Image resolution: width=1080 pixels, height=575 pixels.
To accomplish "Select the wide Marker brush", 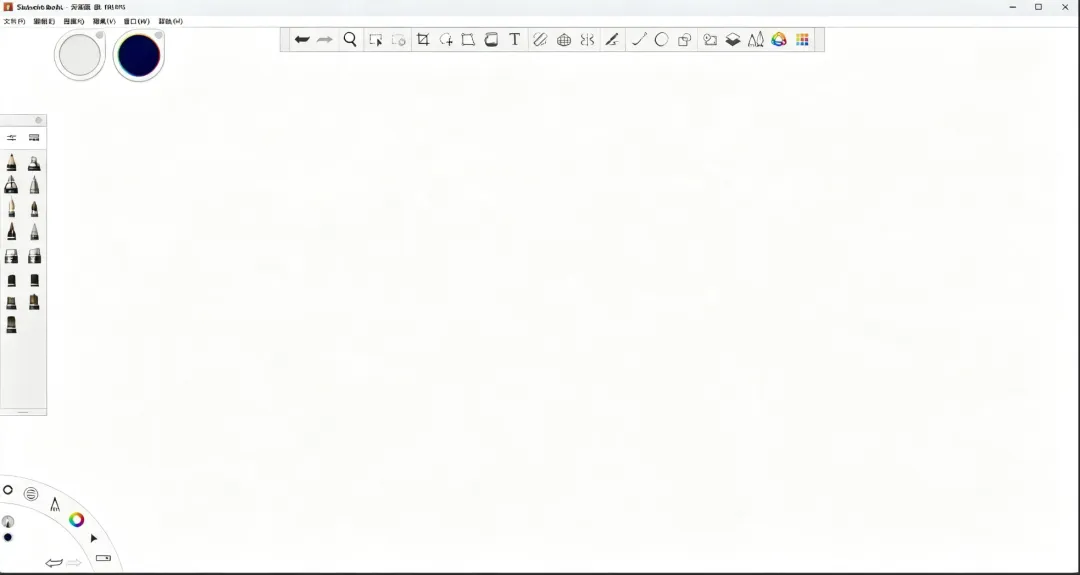I will pyautogui.click(x=12, y=185).
